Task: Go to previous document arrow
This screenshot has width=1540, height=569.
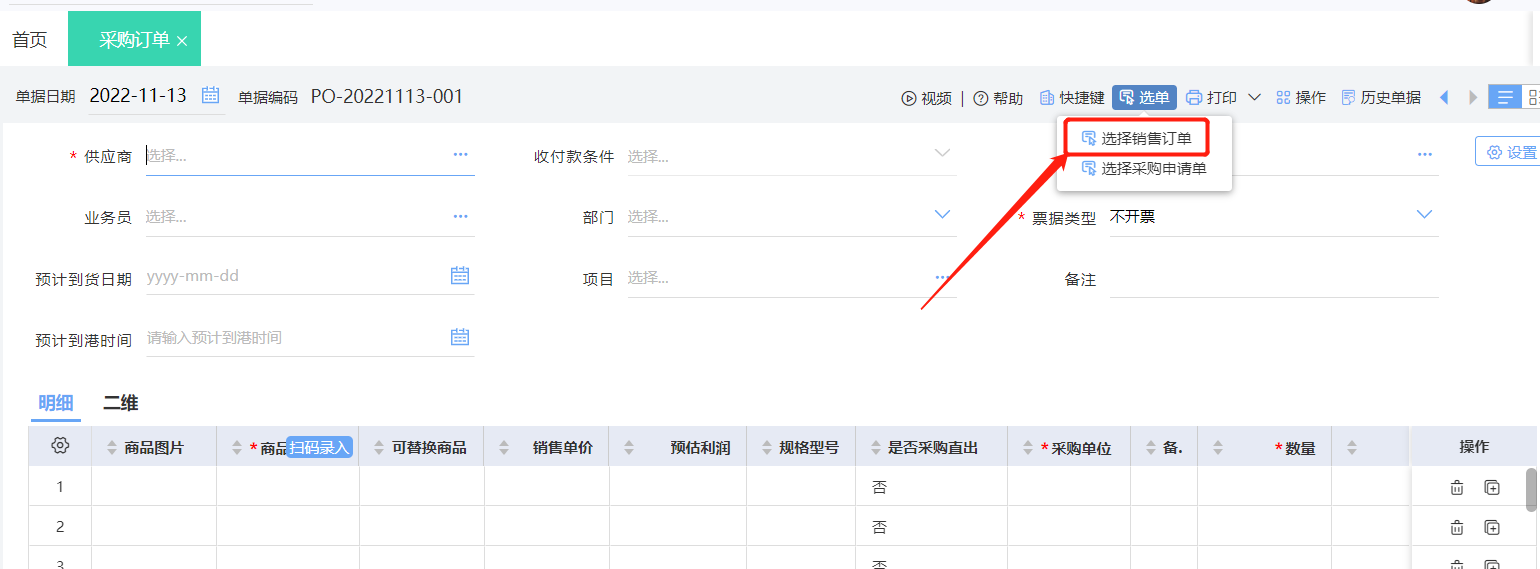Action: tap(1444, 97)
